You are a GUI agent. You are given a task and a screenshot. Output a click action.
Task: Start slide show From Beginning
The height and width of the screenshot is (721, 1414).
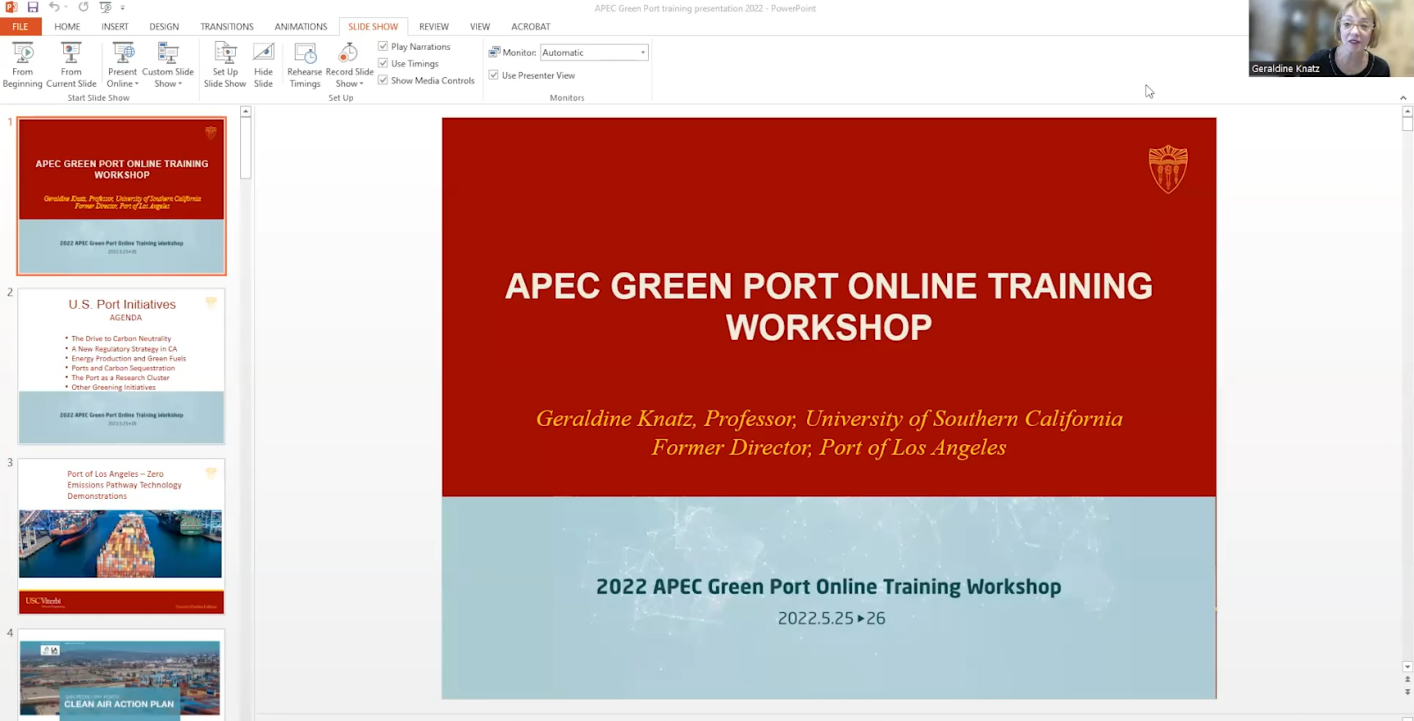coord(22,65)
